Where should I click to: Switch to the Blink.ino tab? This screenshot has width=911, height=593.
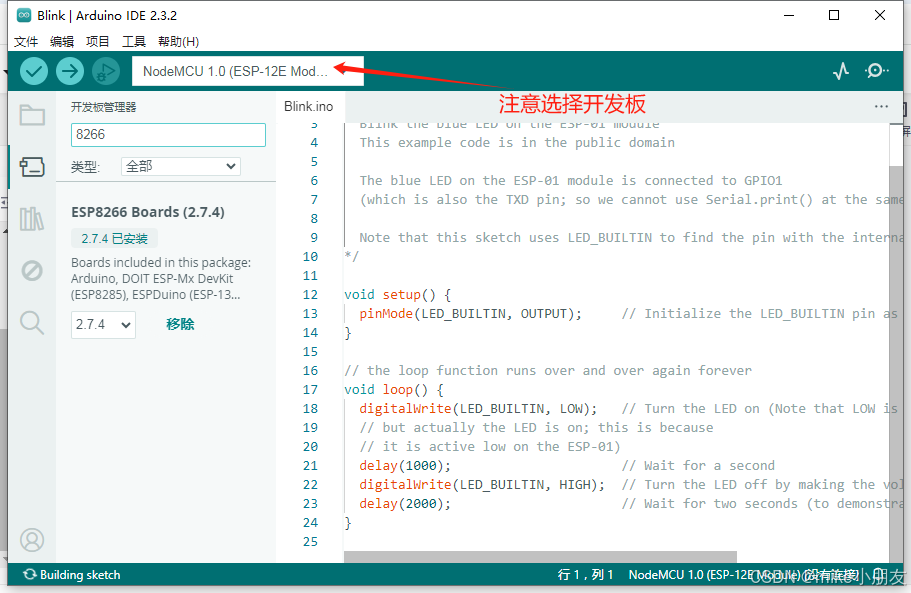(309, 106)
